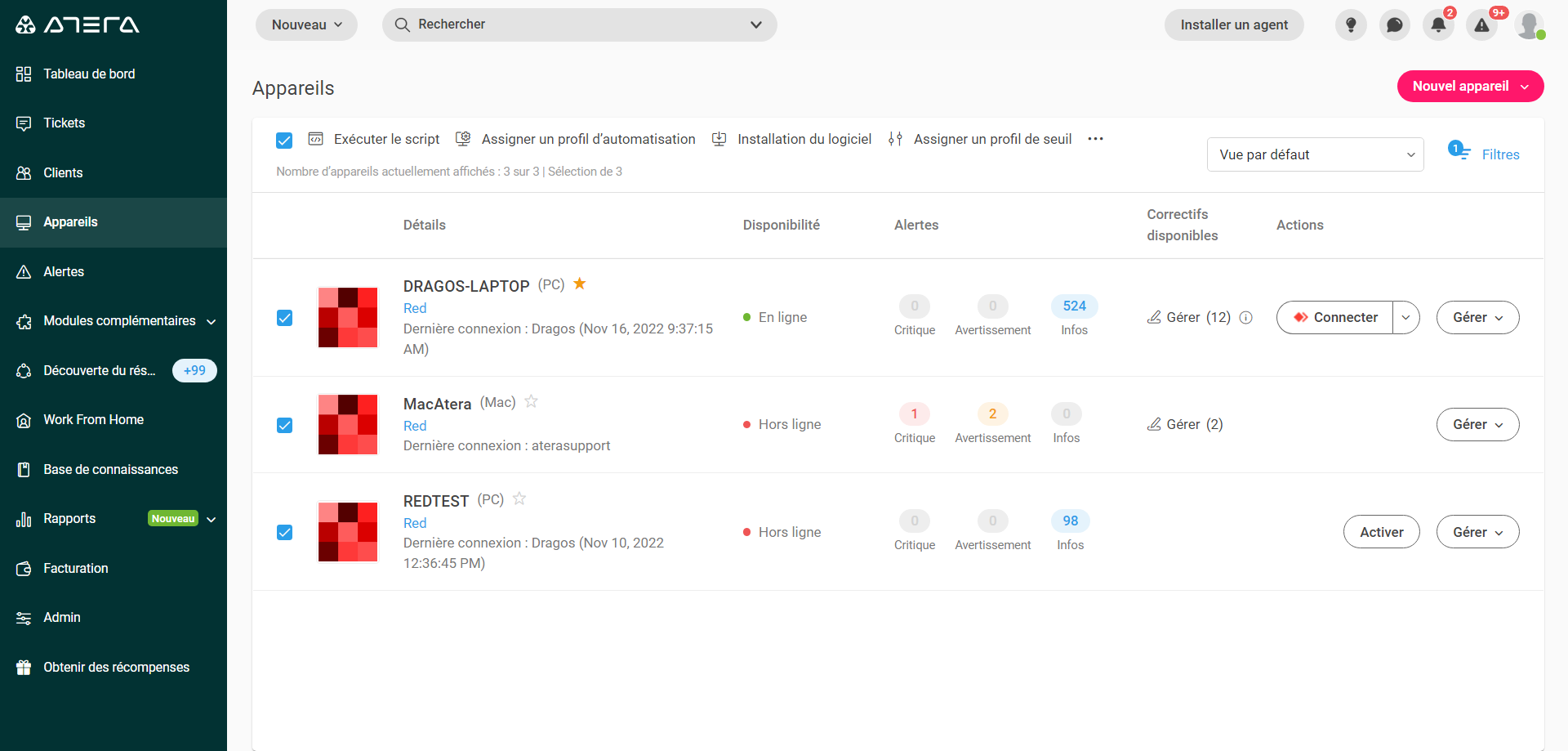Viewport: 1568px width, 751px height.
Task: Open the chat bubble icon
Action: (x=1395, y=25)
